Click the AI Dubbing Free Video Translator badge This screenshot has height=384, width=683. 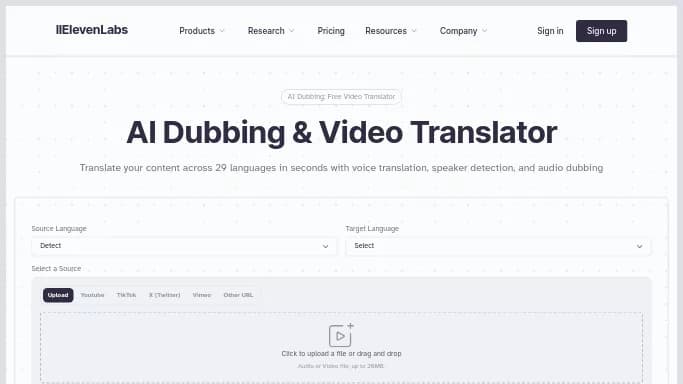341,97
